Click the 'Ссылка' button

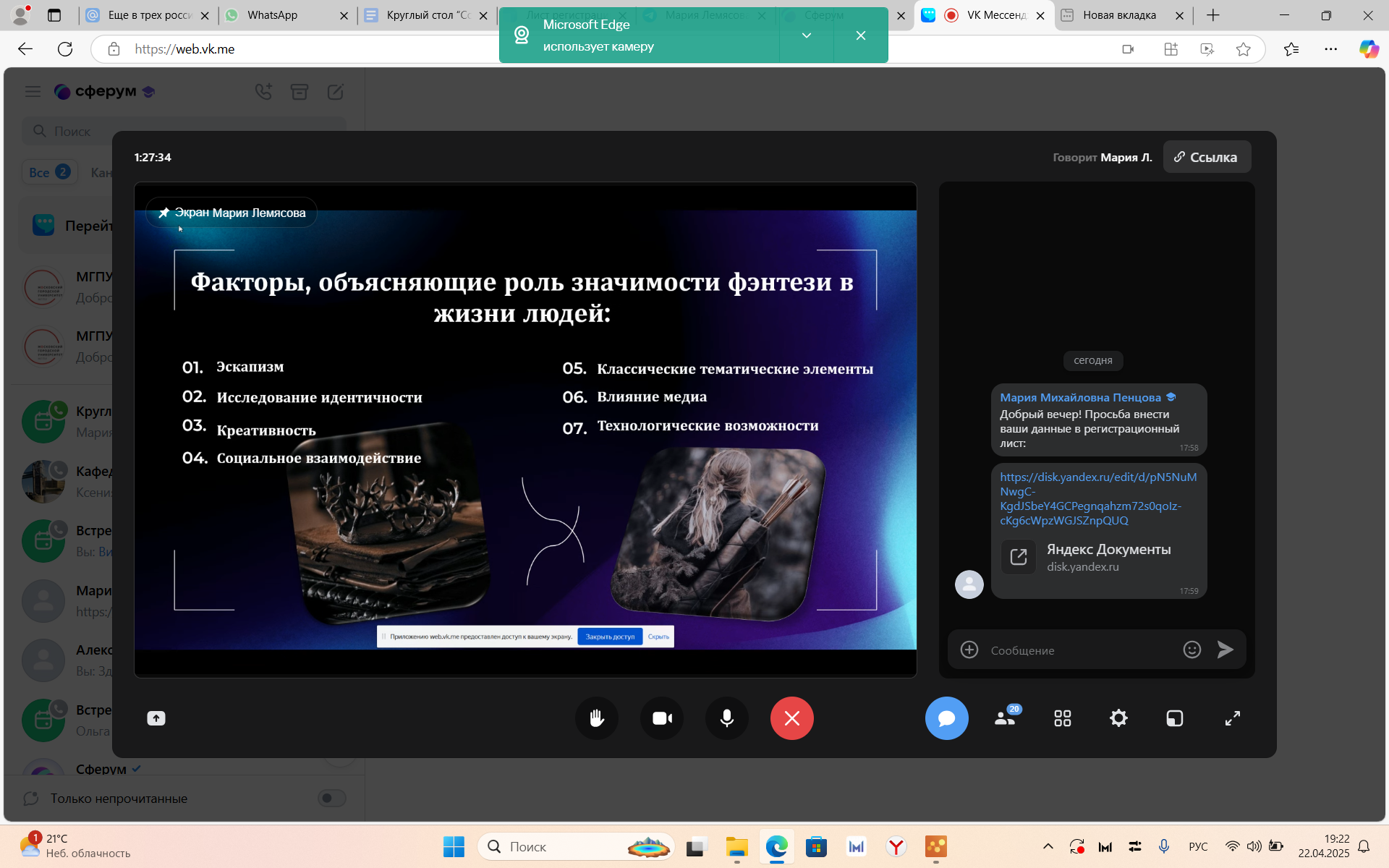click(1206, 157)
